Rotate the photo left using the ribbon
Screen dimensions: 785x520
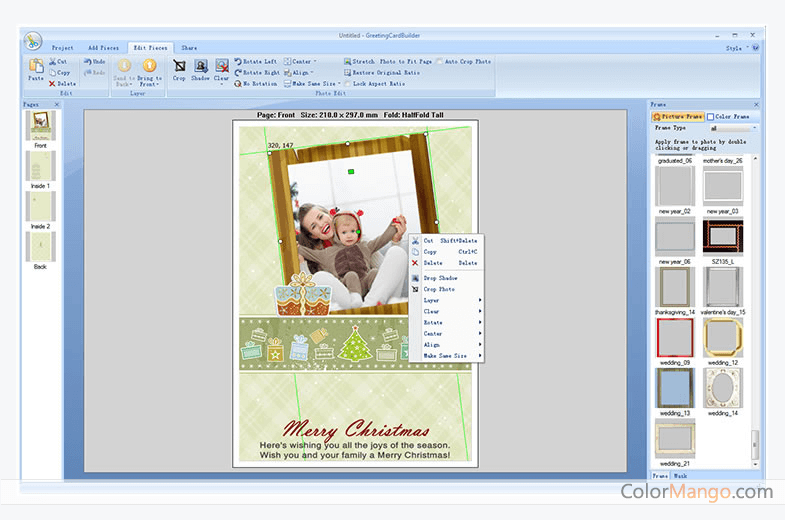pyautogui.click(x=258, y=61)
